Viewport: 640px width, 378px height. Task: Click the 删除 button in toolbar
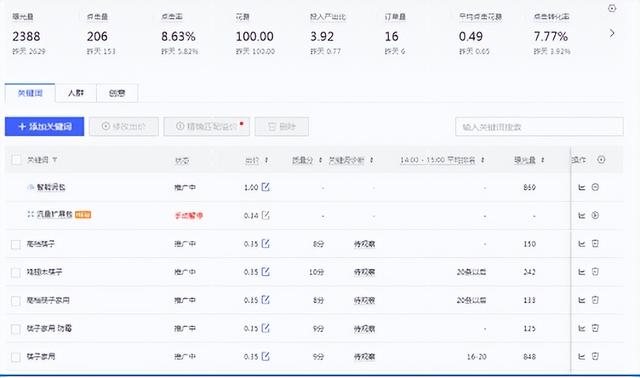(282, 127)
